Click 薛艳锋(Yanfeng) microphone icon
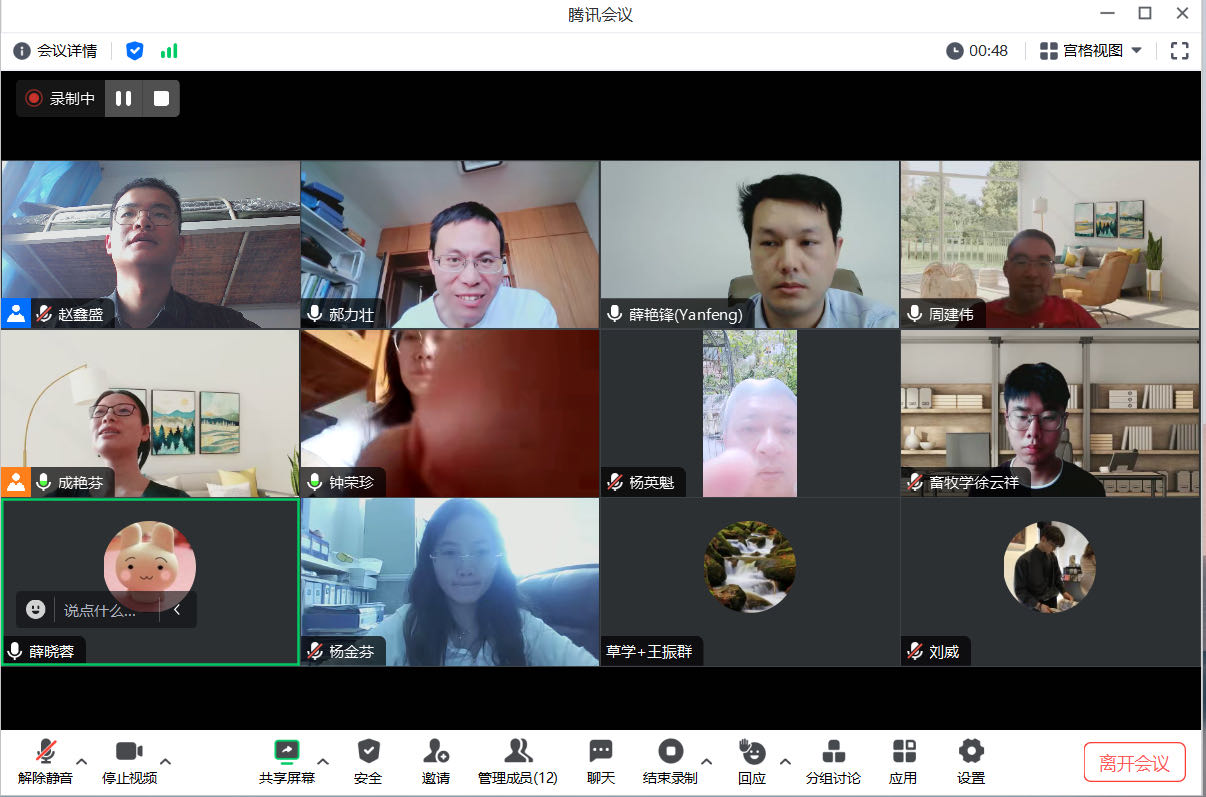The image size is (1206, 797). click(615, 314)
